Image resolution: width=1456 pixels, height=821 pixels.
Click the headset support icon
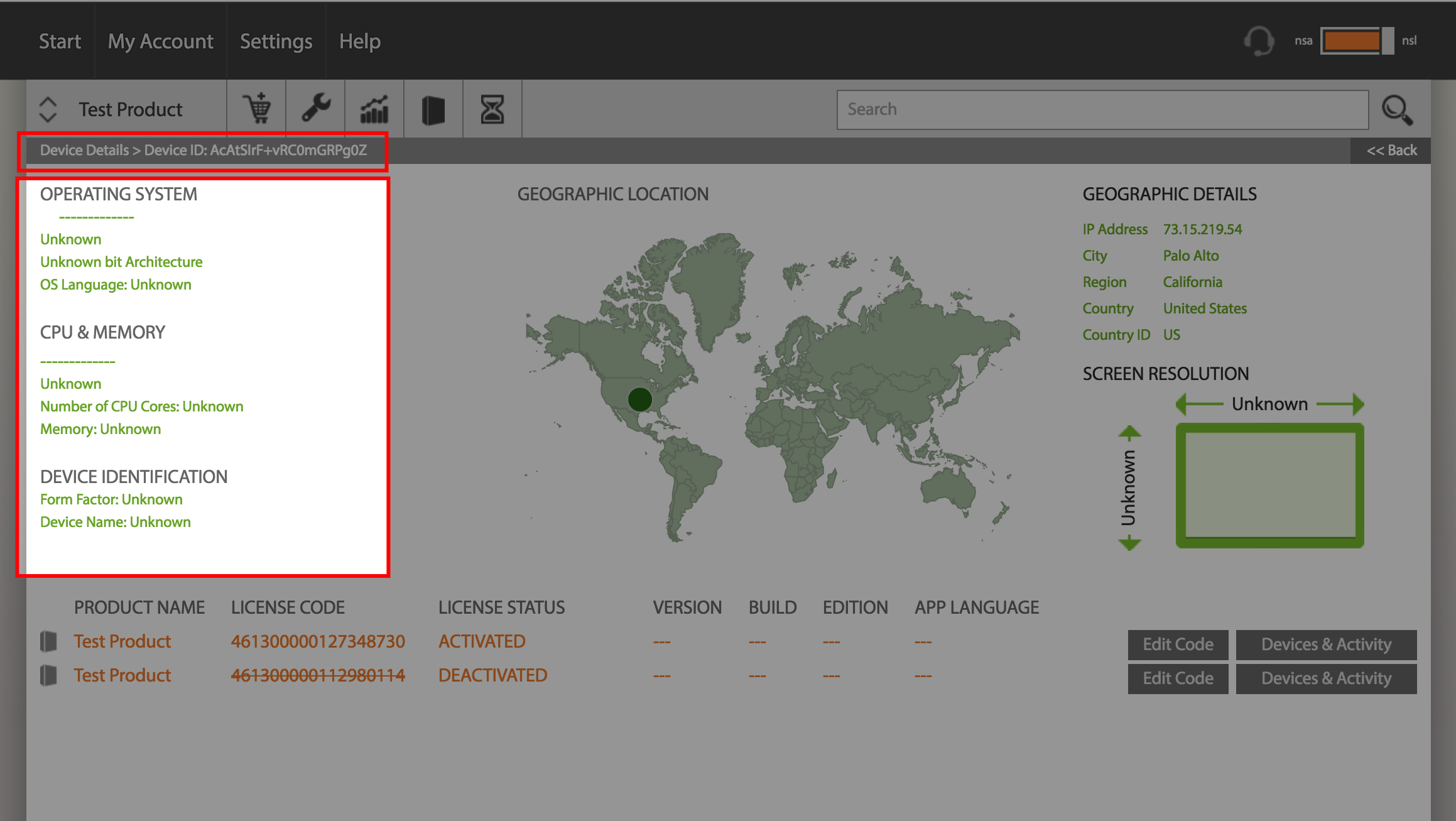[1259, 41]
